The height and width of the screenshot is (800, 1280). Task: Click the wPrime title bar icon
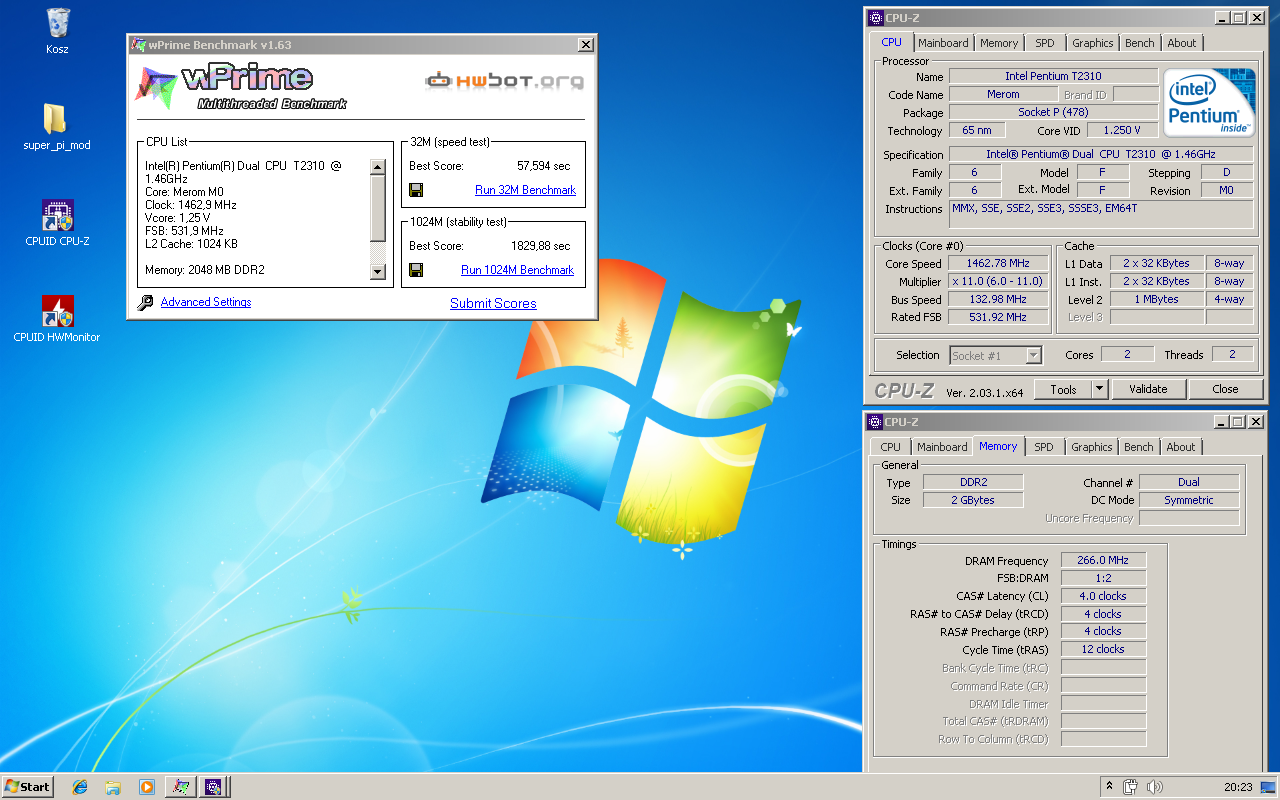pyautogui.click(x=139, y=45)
